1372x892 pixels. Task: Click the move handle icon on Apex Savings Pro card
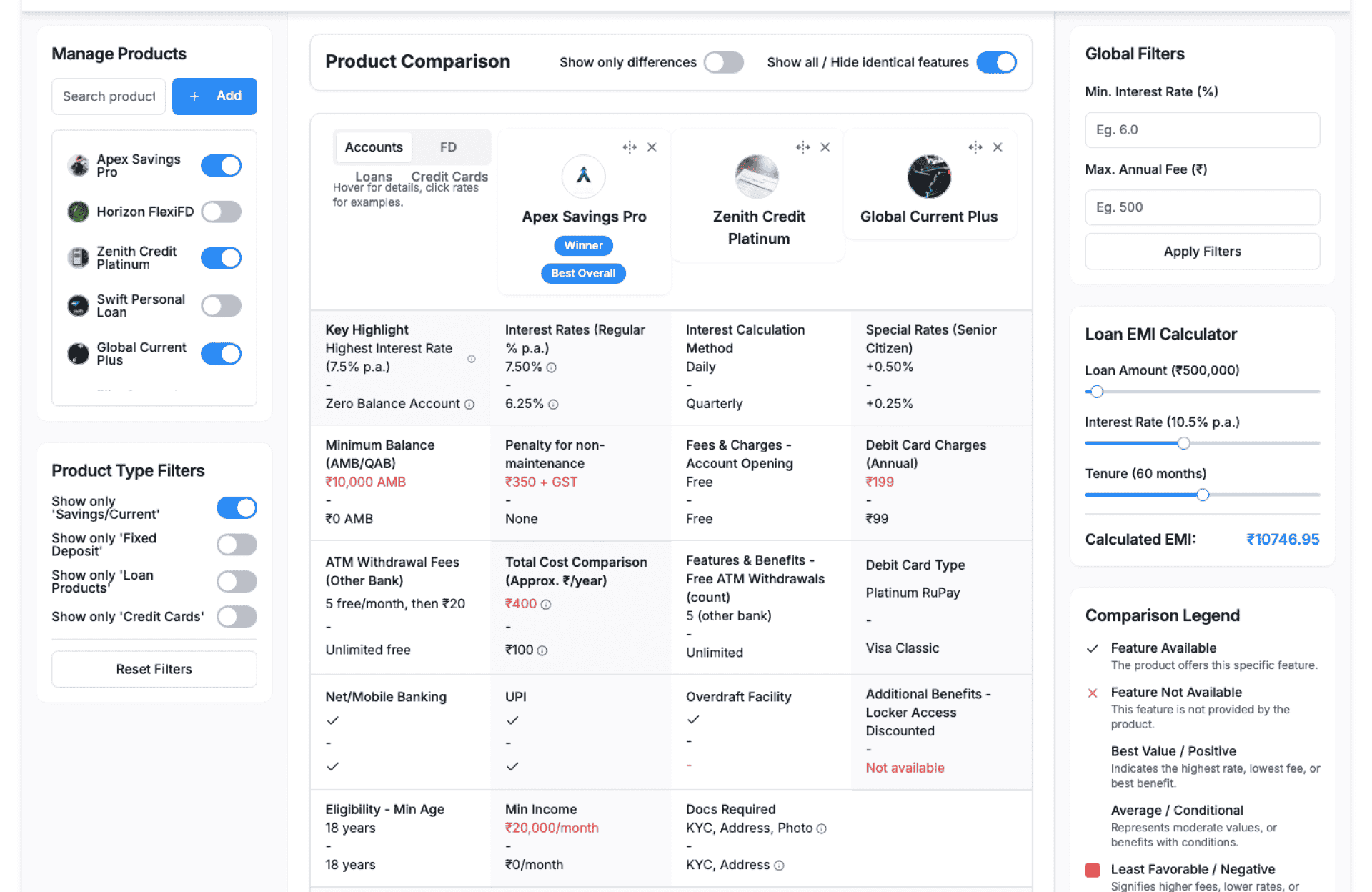(x=629, y=147)
